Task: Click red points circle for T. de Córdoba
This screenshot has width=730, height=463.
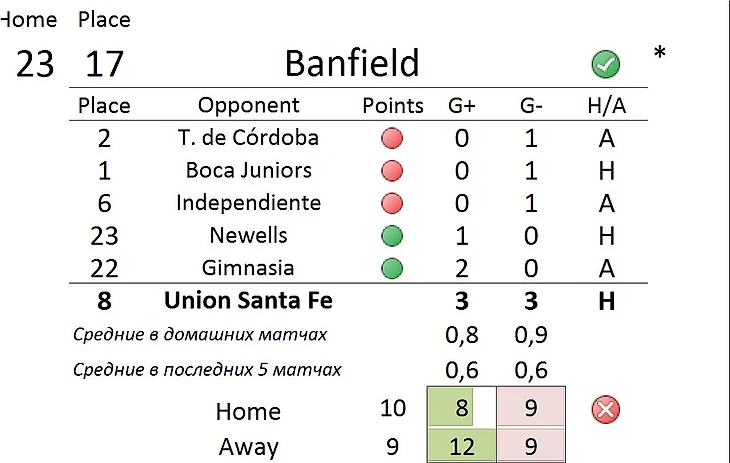Action: (392, 138)
